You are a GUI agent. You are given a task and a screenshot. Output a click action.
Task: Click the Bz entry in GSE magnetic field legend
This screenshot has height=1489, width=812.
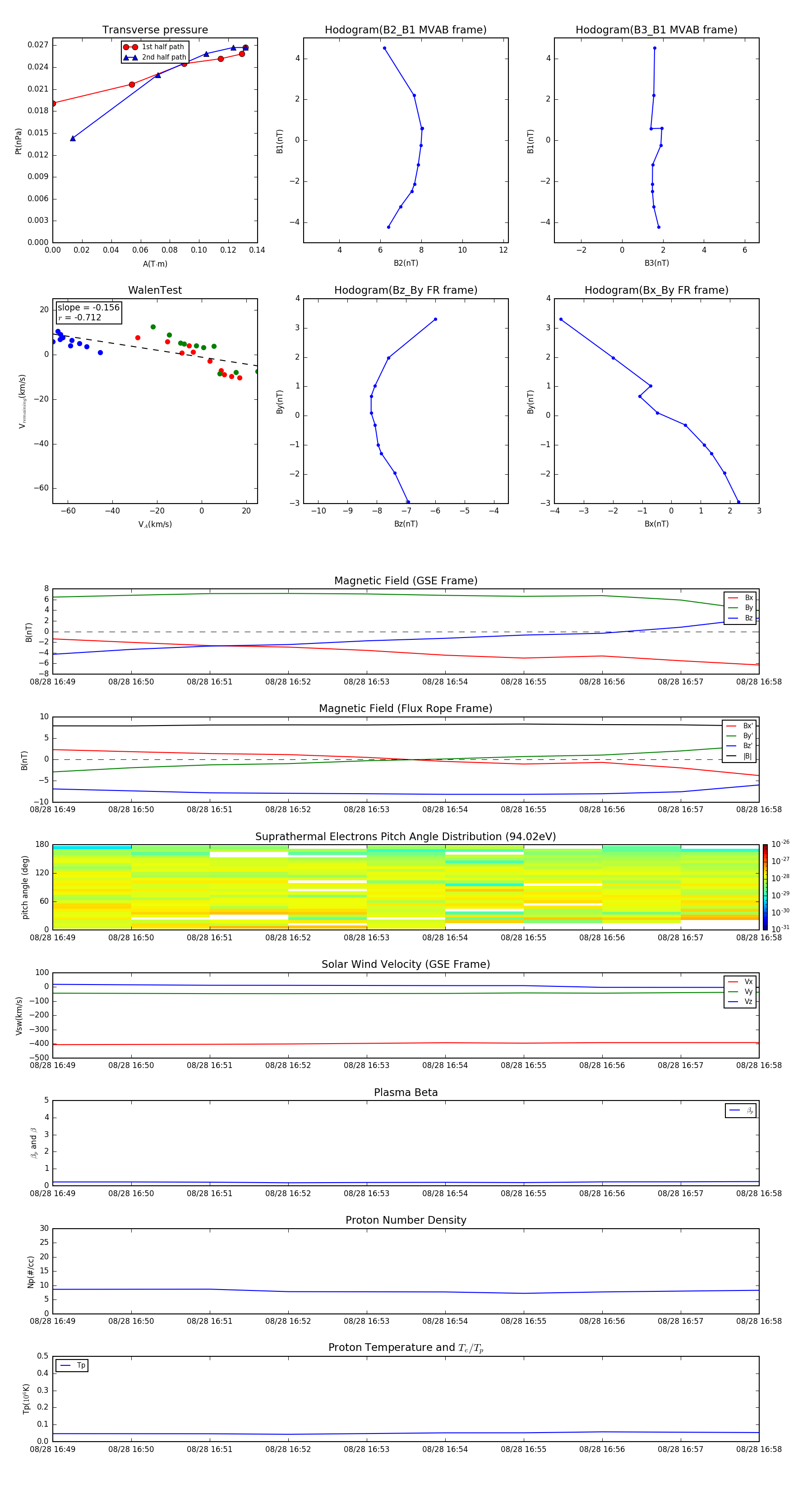pyautogui.click(x=740, y=618)
